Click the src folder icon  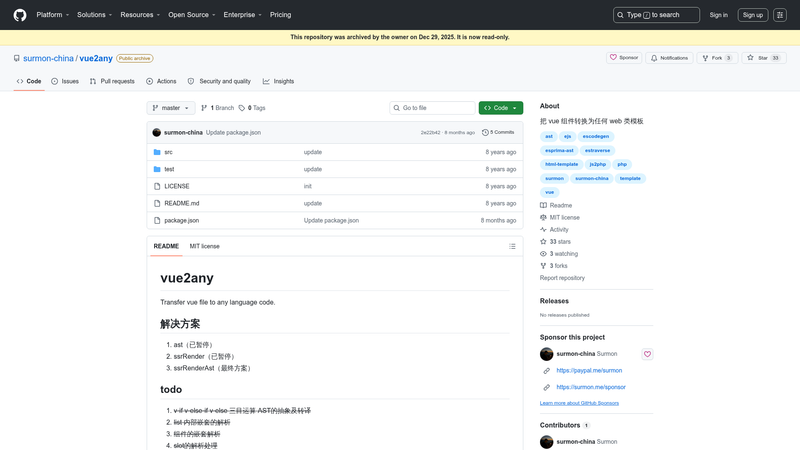click(157, 152)
